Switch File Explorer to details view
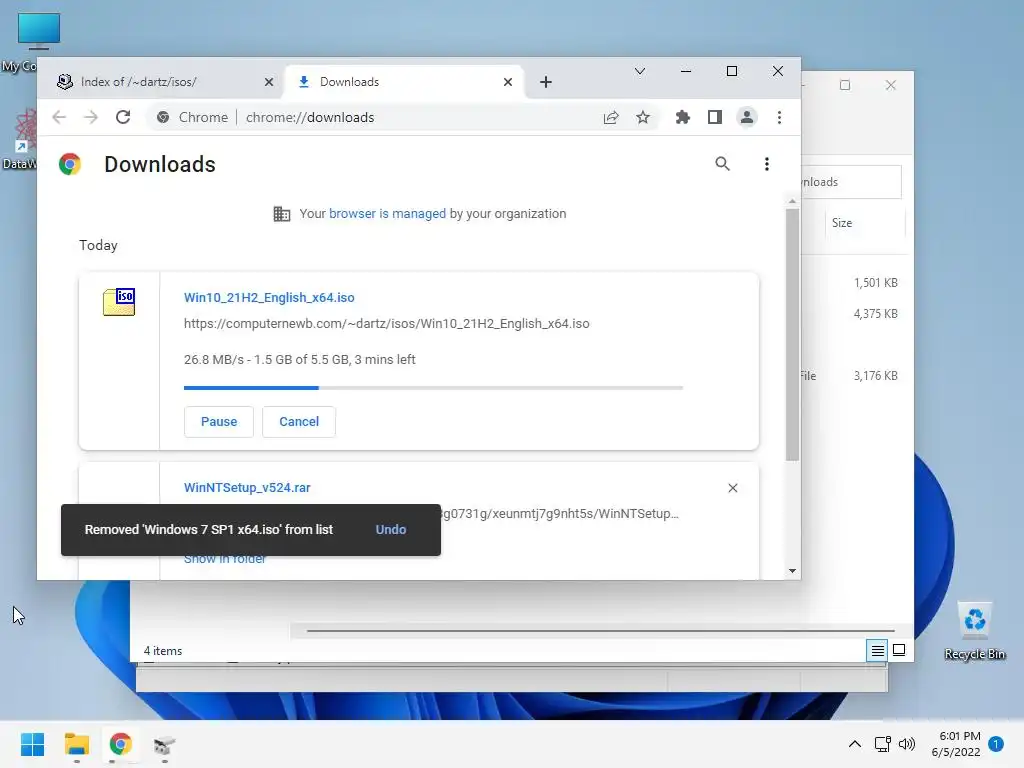The width and height of the screenshot is (1024, 768). pos(877,650)
